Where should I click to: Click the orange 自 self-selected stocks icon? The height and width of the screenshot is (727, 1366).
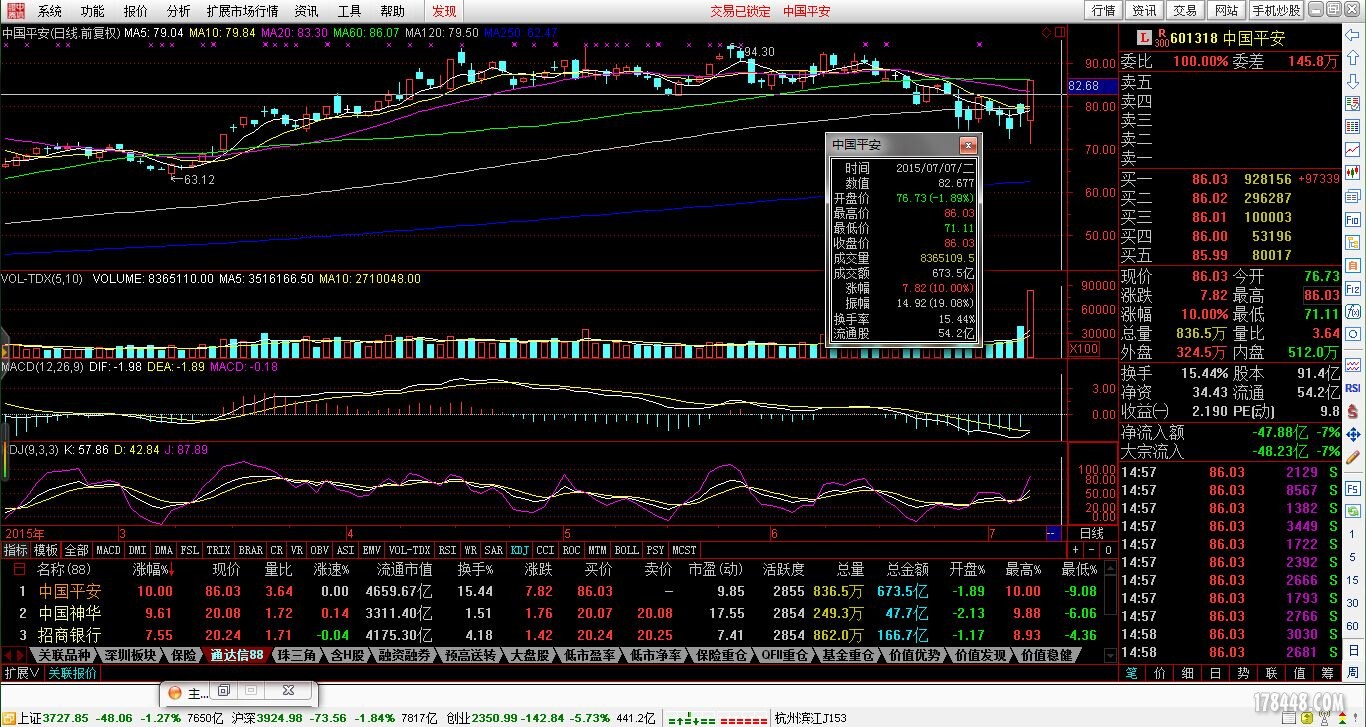[x=1351, y=265]
